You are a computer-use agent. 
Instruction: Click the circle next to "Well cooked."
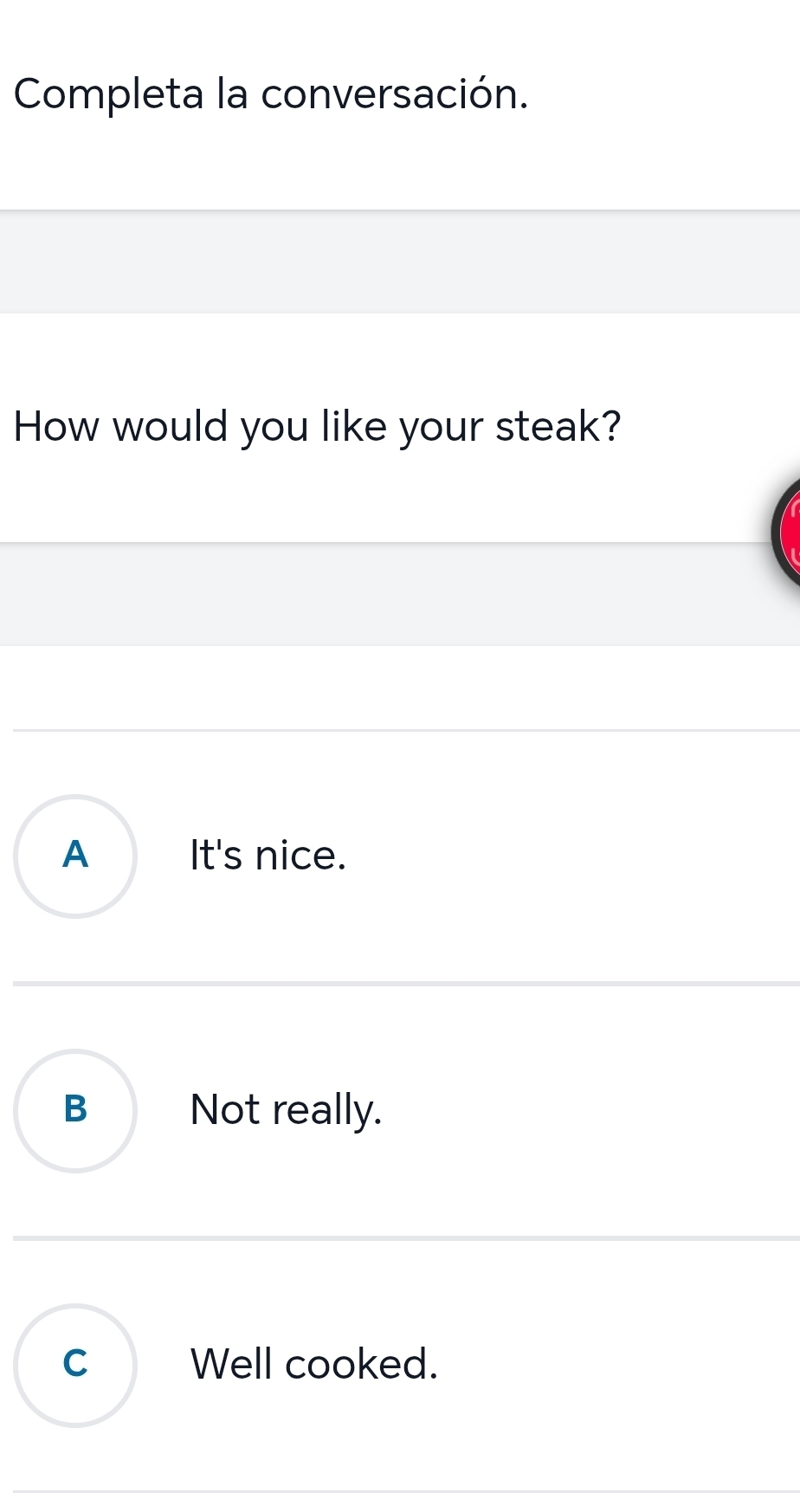pyautogui.click(x=75, y=1365)
